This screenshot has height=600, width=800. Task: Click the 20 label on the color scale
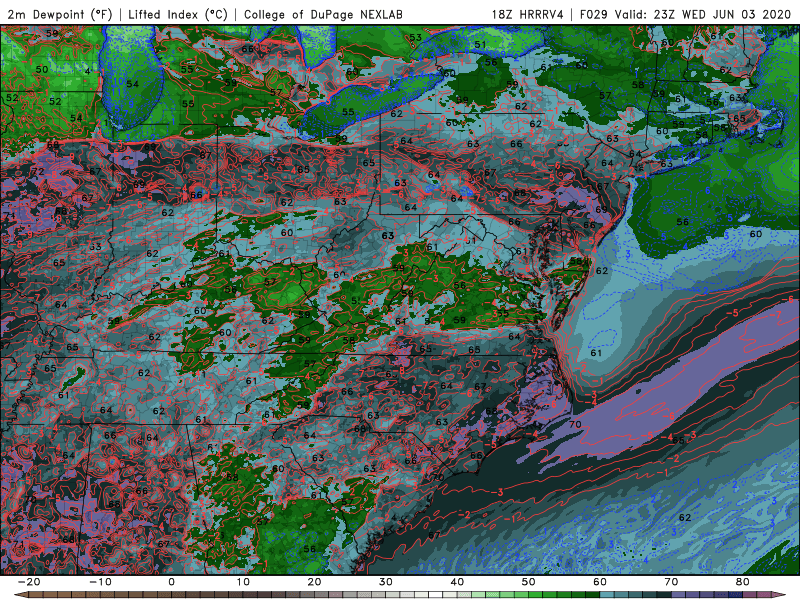pyautogui.click(x=314, y=582)
